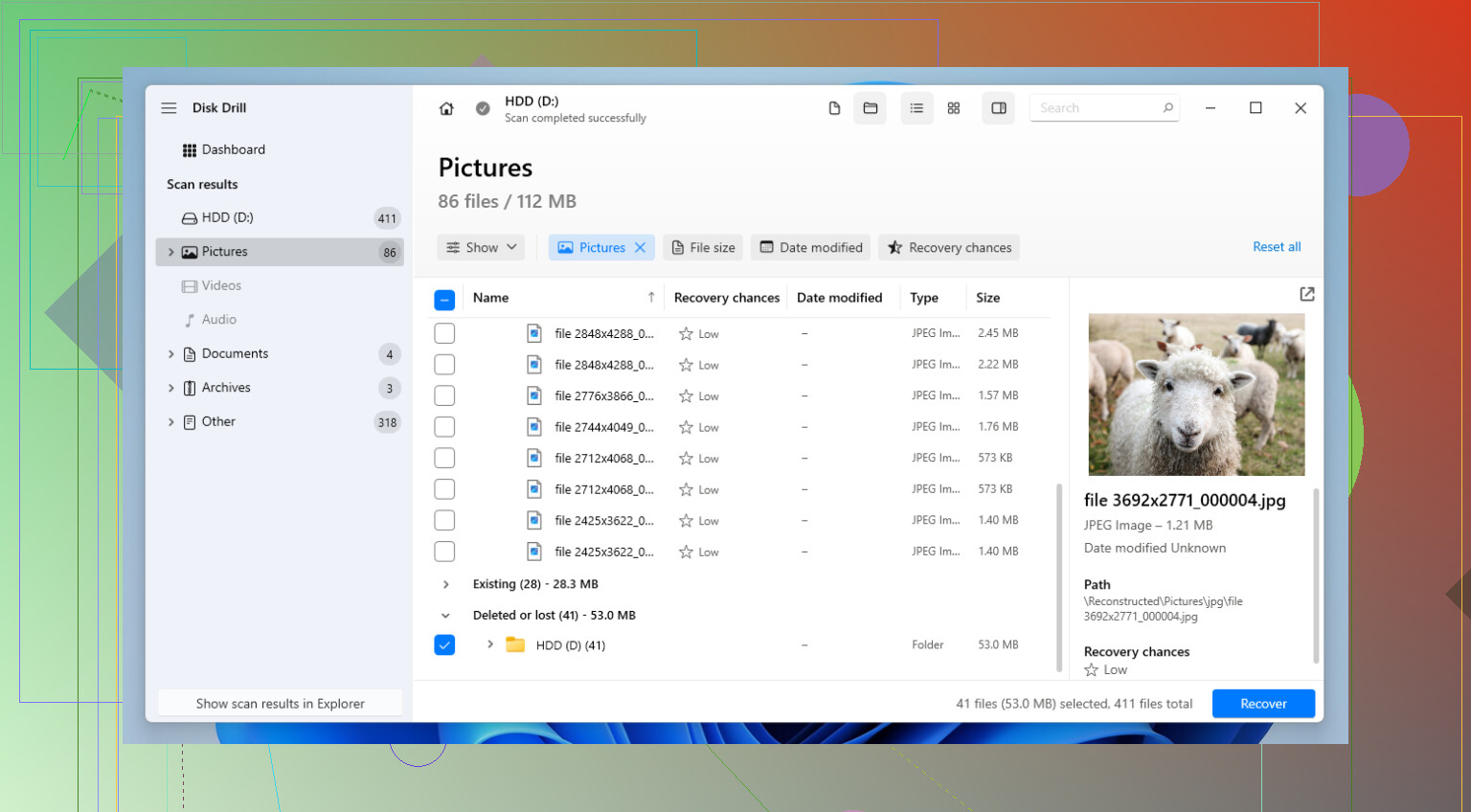Toggle the preview panel icon
Image resolution: width=1471 pixels, height=812 pixels.
tap(999, 108)
